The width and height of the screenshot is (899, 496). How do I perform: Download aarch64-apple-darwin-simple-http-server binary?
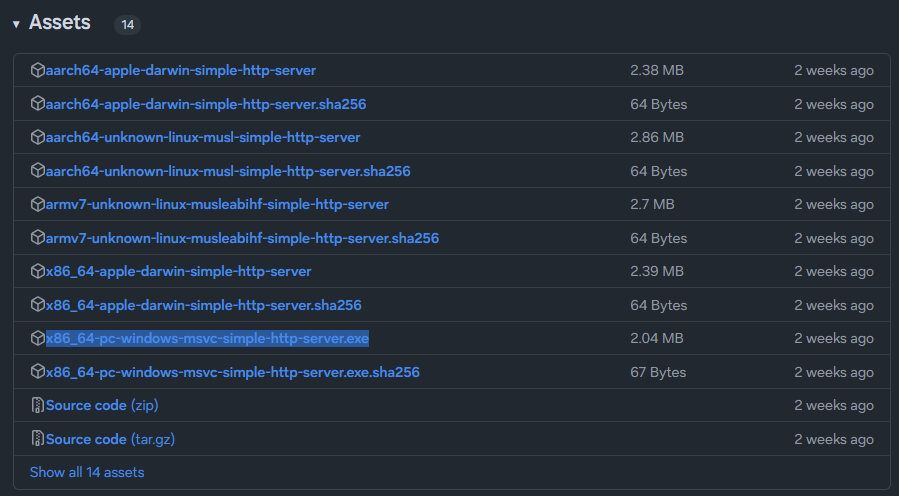pos(181,71)
